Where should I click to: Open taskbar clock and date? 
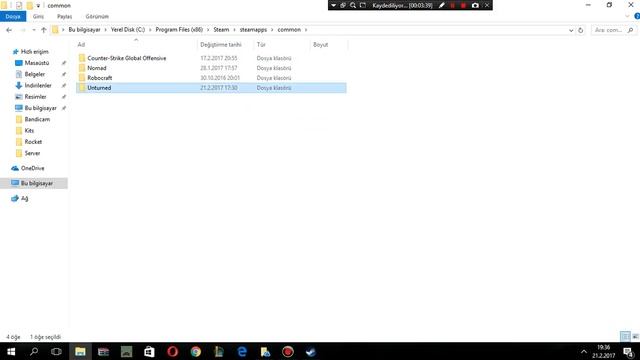pos(603,351)
